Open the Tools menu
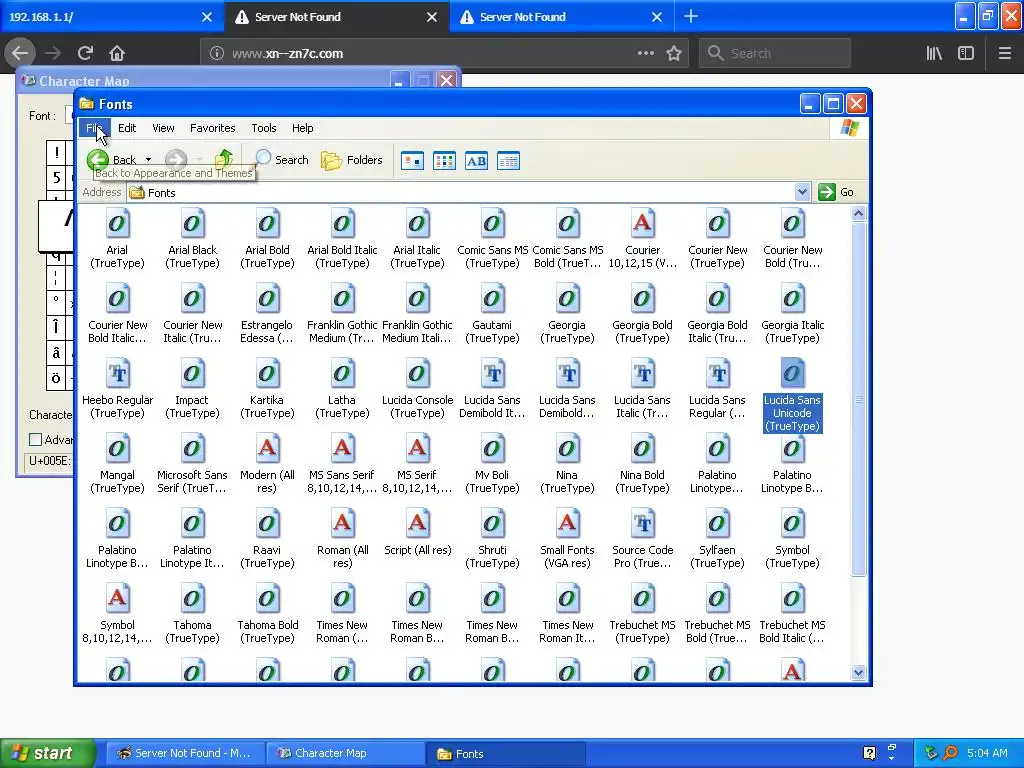Image resolution: width=1024 pixels, height=768 pixels. (x=264, y=128)
